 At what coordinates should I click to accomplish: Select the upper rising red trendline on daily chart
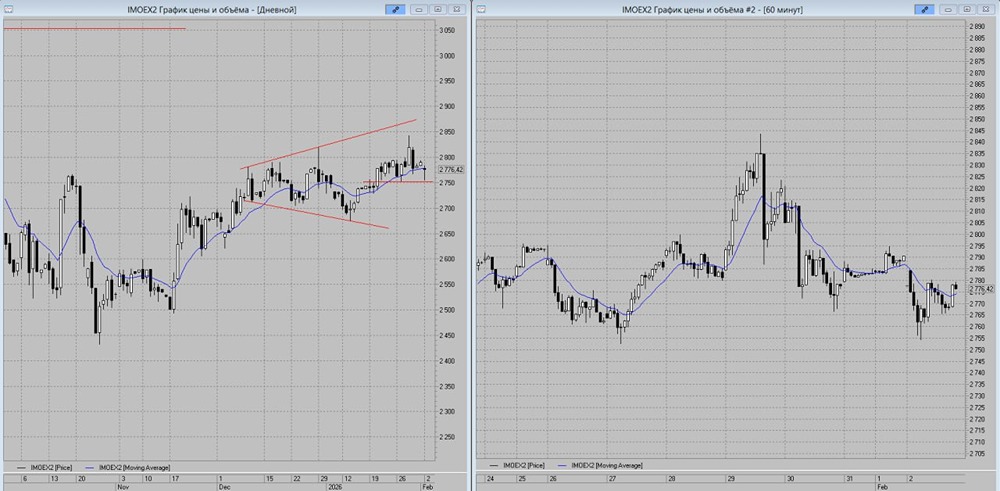click(x=328, y=143)
